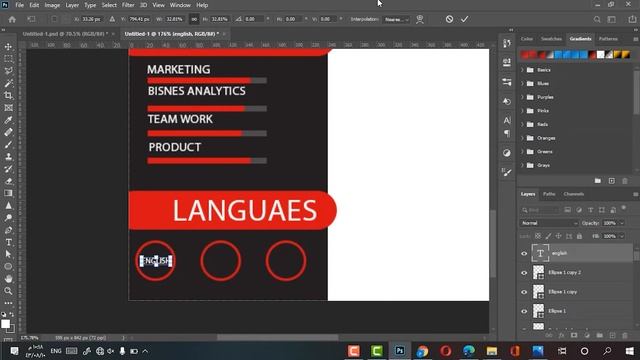Image resolution: width=640 pixels, height=360 pixels.
Task: Hide the Ellipse 1 copy 2 layer
Action: tap(524, 273)
